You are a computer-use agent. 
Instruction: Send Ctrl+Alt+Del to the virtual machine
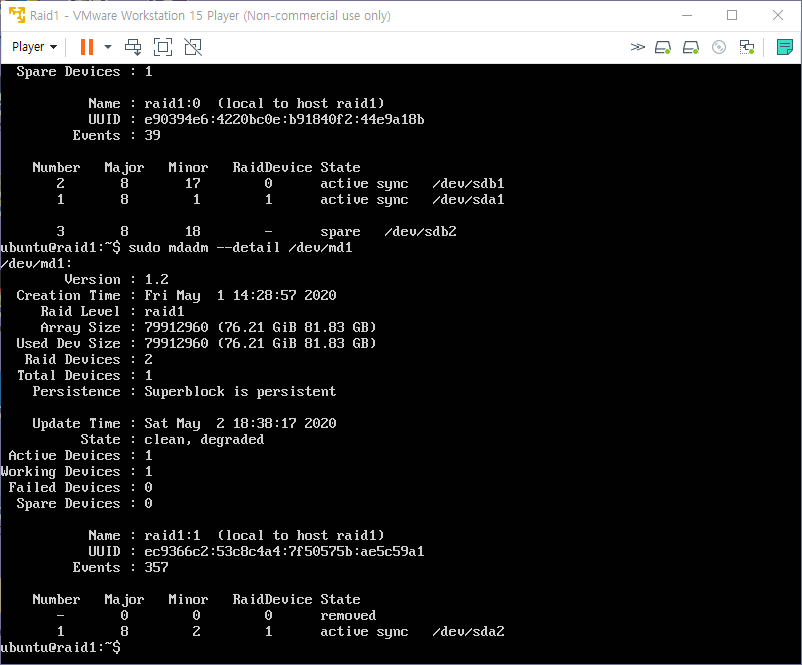point(133,47)
